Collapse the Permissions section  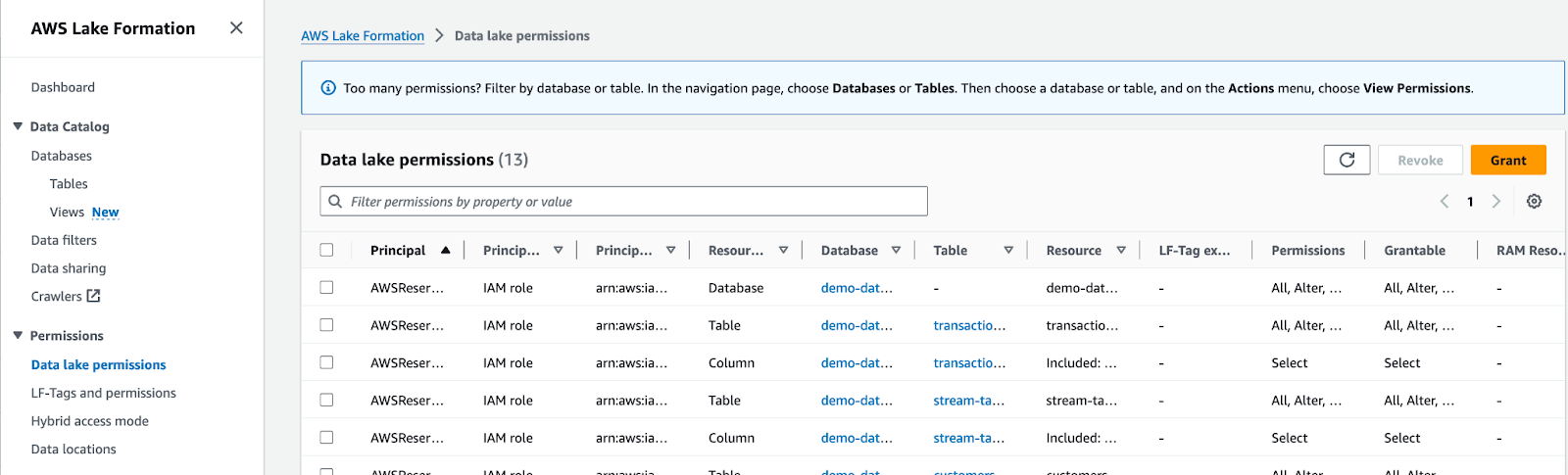(18, 335)
